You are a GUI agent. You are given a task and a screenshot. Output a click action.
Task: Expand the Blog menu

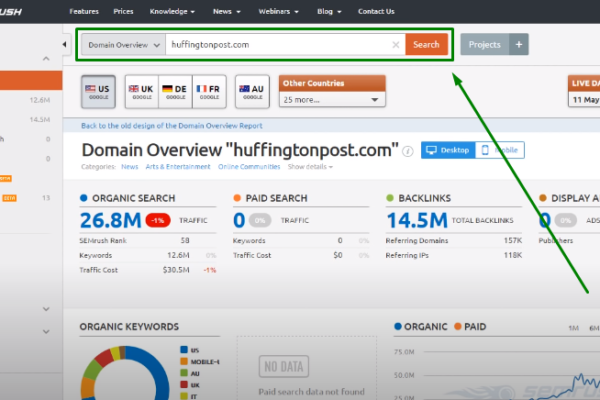point(329,11)
